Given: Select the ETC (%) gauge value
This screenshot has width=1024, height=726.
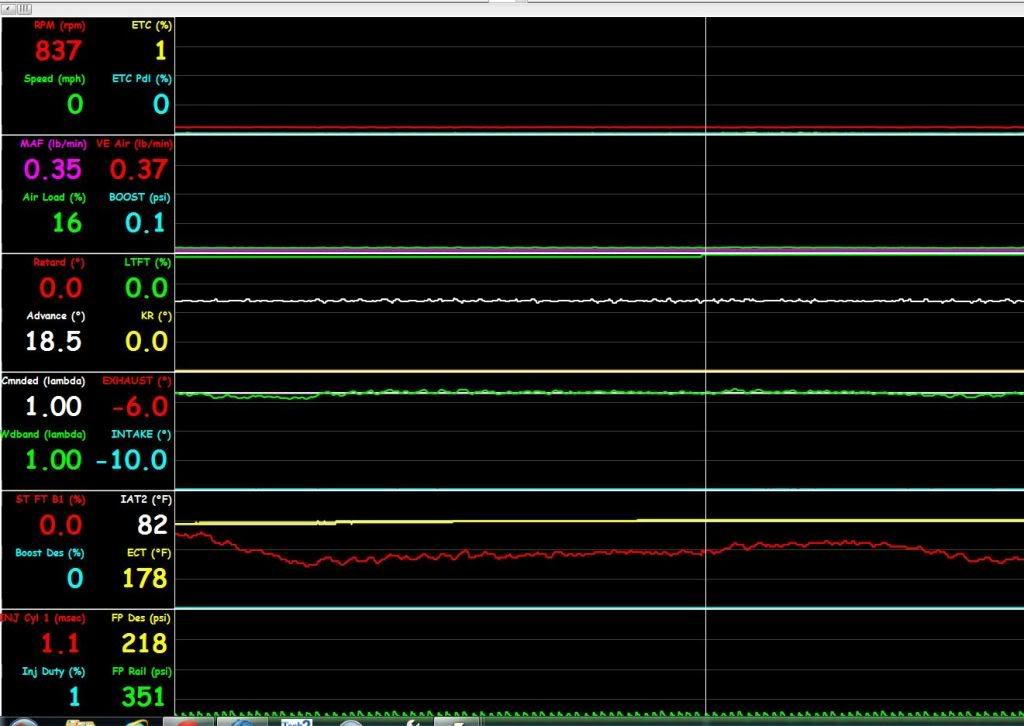Looking at the screenshot, I should click(x=160, y=50).
